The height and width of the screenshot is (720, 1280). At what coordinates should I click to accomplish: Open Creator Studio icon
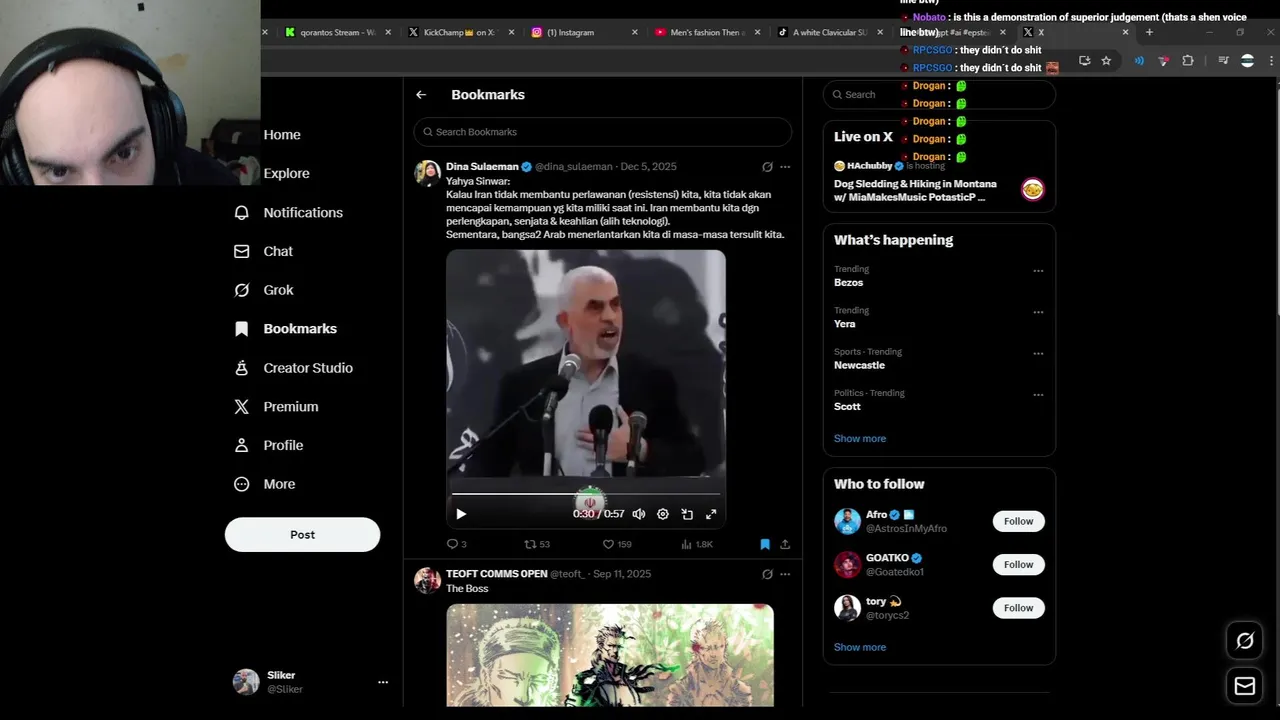click(x=241, y=368)
